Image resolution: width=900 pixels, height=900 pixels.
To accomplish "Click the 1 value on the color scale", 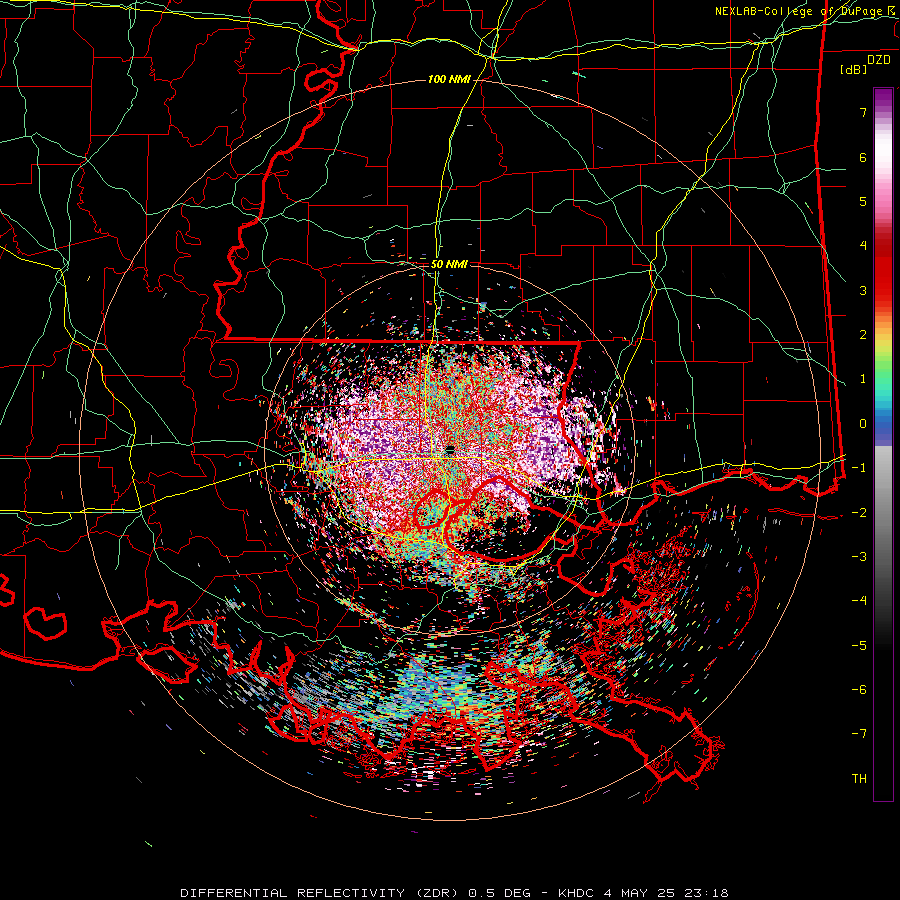I will tap(863, 379).
